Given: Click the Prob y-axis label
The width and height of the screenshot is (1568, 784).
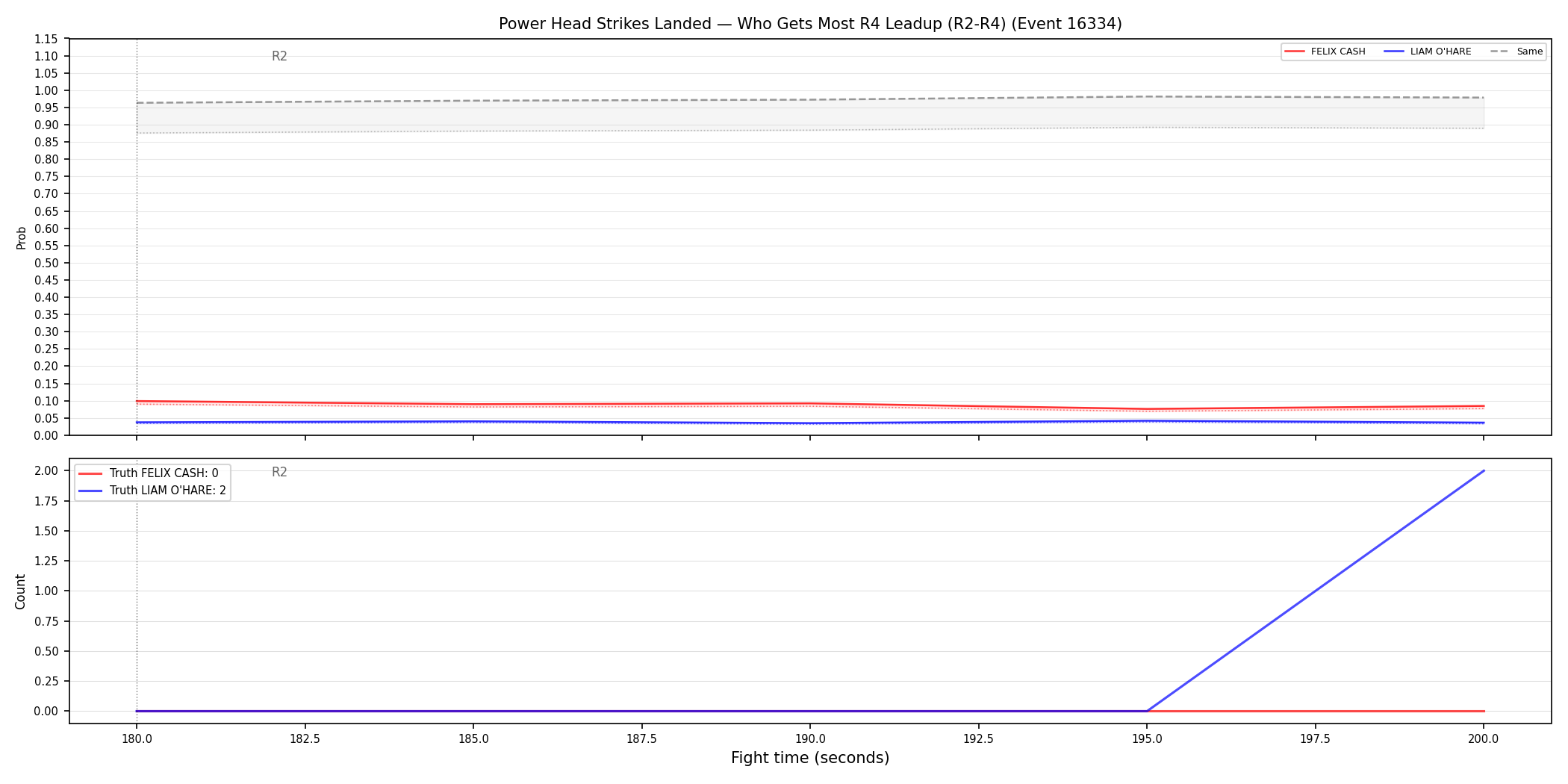Looking at the screenshot, I should point(22,237).
